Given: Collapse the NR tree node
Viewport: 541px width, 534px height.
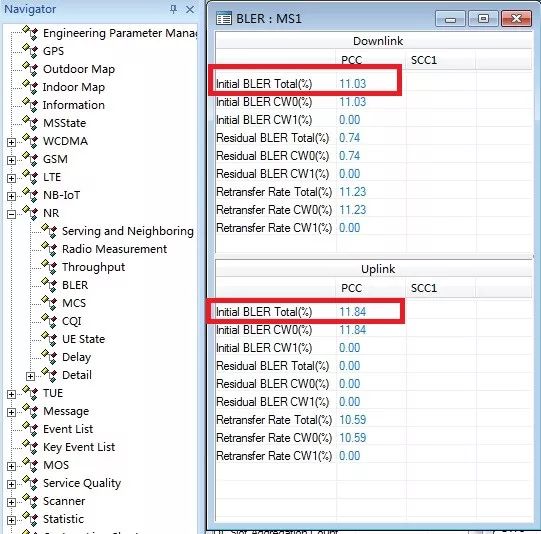Looking at the screenshot, I should click(x=11, y=214).
